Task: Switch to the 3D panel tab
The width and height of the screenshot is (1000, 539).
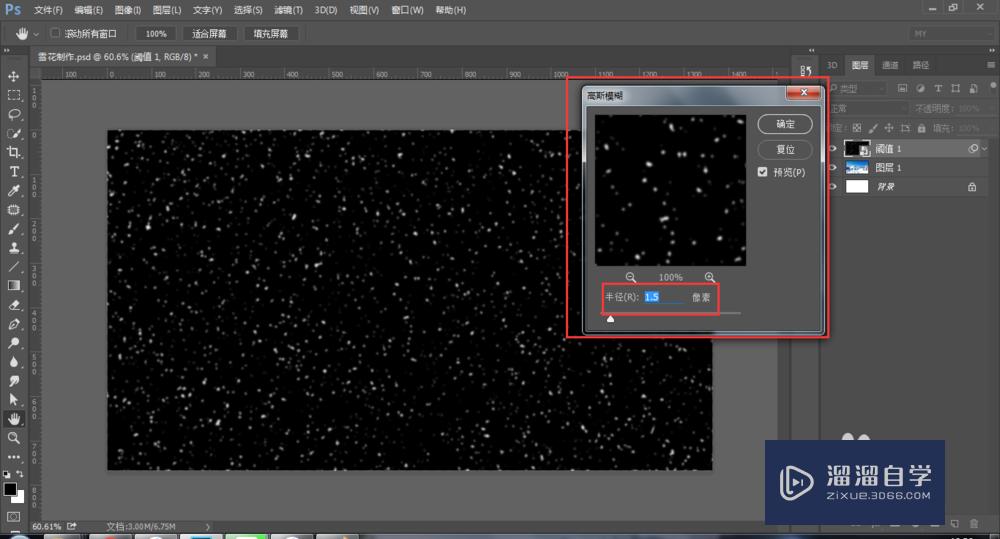Action: tap(832, 65)
